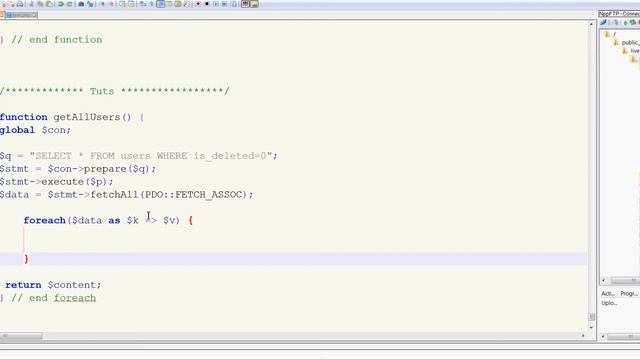Viewport: 640px width, 360px height.
Task: Click the Paste clipboard toolbar icon
Action: tap(49, 4)
